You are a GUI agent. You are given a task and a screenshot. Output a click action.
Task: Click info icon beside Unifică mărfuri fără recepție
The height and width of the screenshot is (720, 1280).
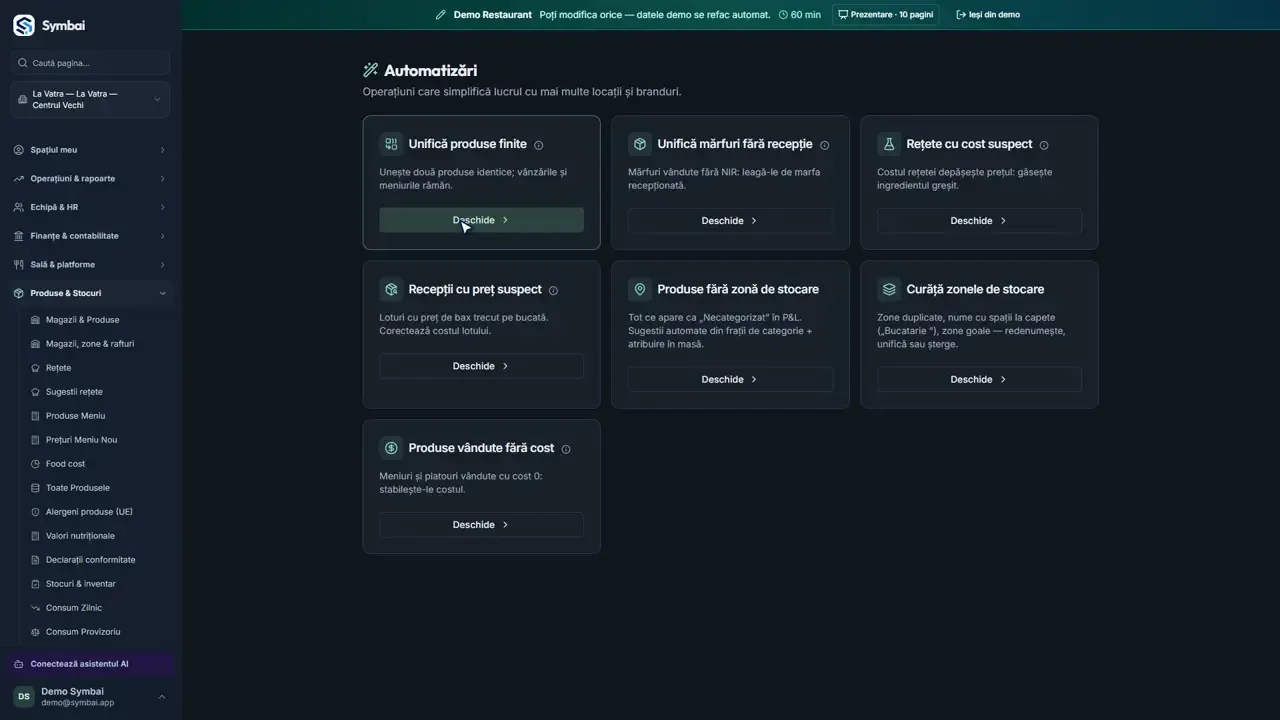[824, 145]
